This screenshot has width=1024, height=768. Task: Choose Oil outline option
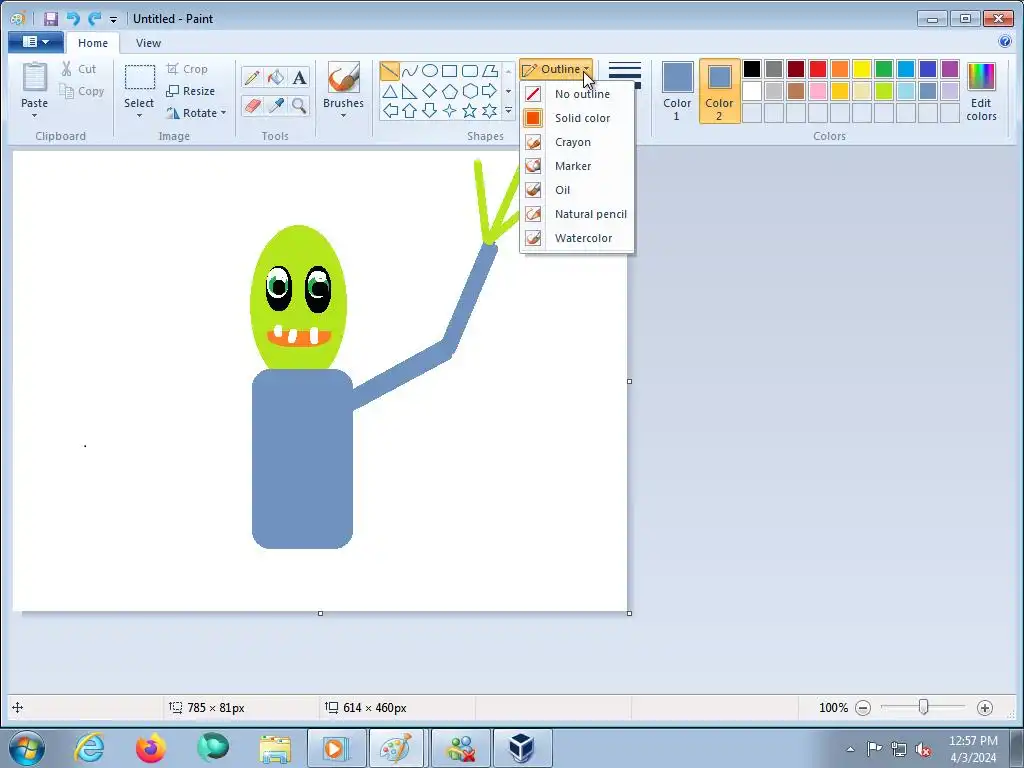tap(577, 190)
